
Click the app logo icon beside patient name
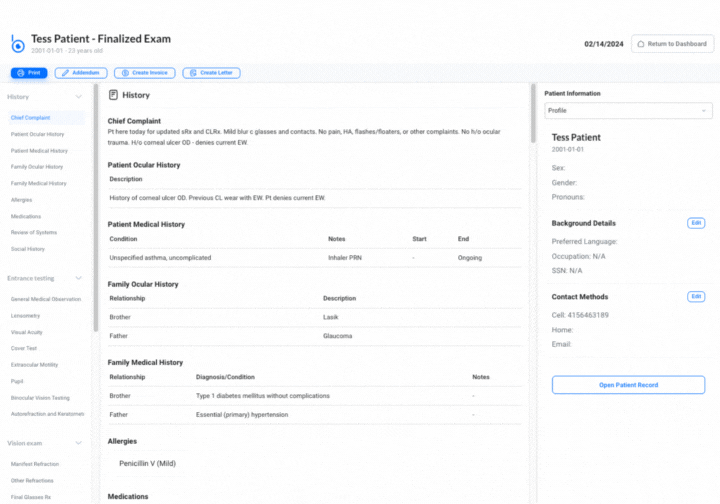click(x=17, y=45)
